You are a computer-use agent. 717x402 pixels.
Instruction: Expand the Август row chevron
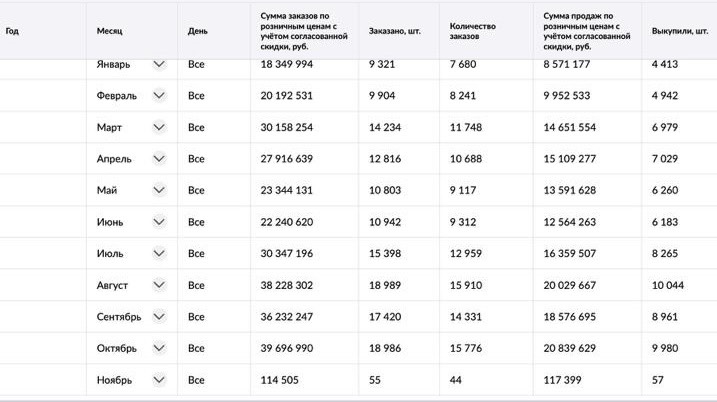click(x=159, y=285)
